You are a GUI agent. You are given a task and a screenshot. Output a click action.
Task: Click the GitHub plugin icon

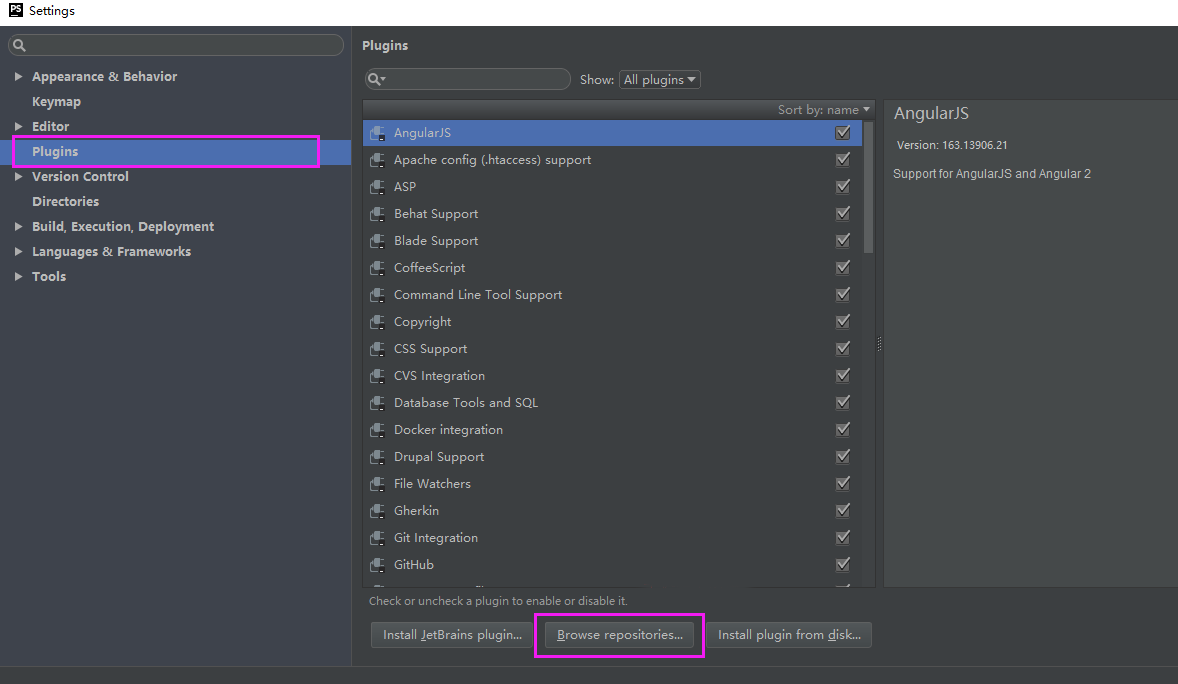tap(377, 565)
